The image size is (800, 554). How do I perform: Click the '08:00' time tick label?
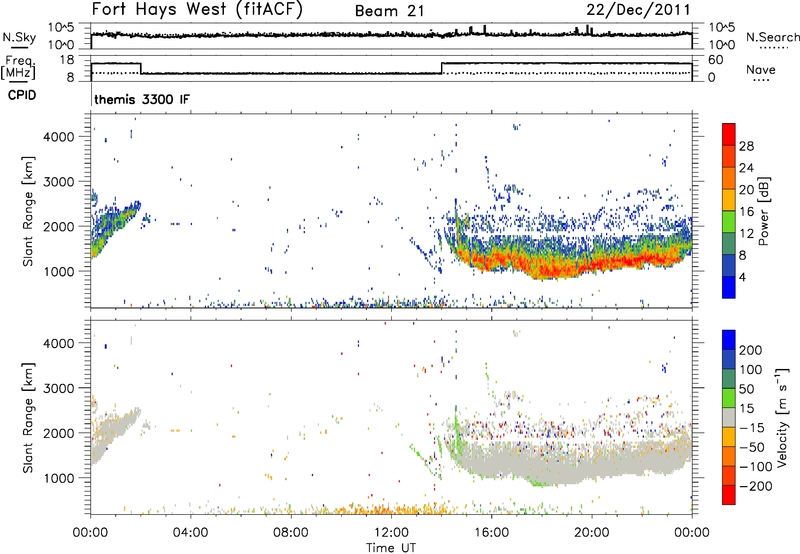pos(291,533)
